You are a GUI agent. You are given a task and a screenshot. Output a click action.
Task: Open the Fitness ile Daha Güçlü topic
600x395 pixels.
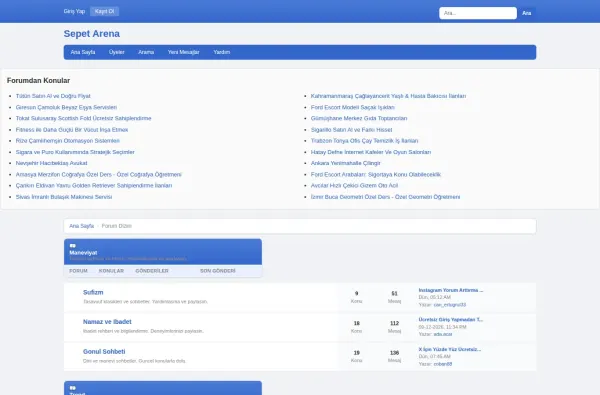click(72, 130)
